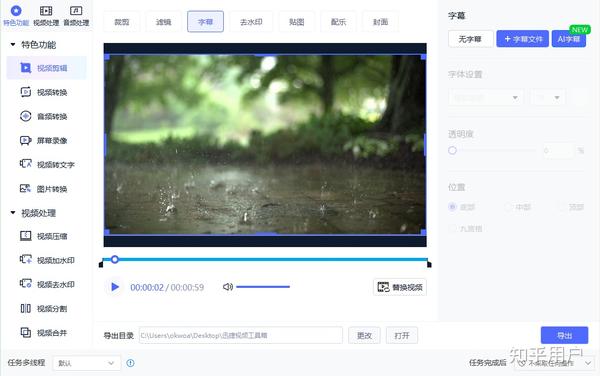Click the volume slider bar
This screenshot has height=376, width=600.
[x=263, y=286]
